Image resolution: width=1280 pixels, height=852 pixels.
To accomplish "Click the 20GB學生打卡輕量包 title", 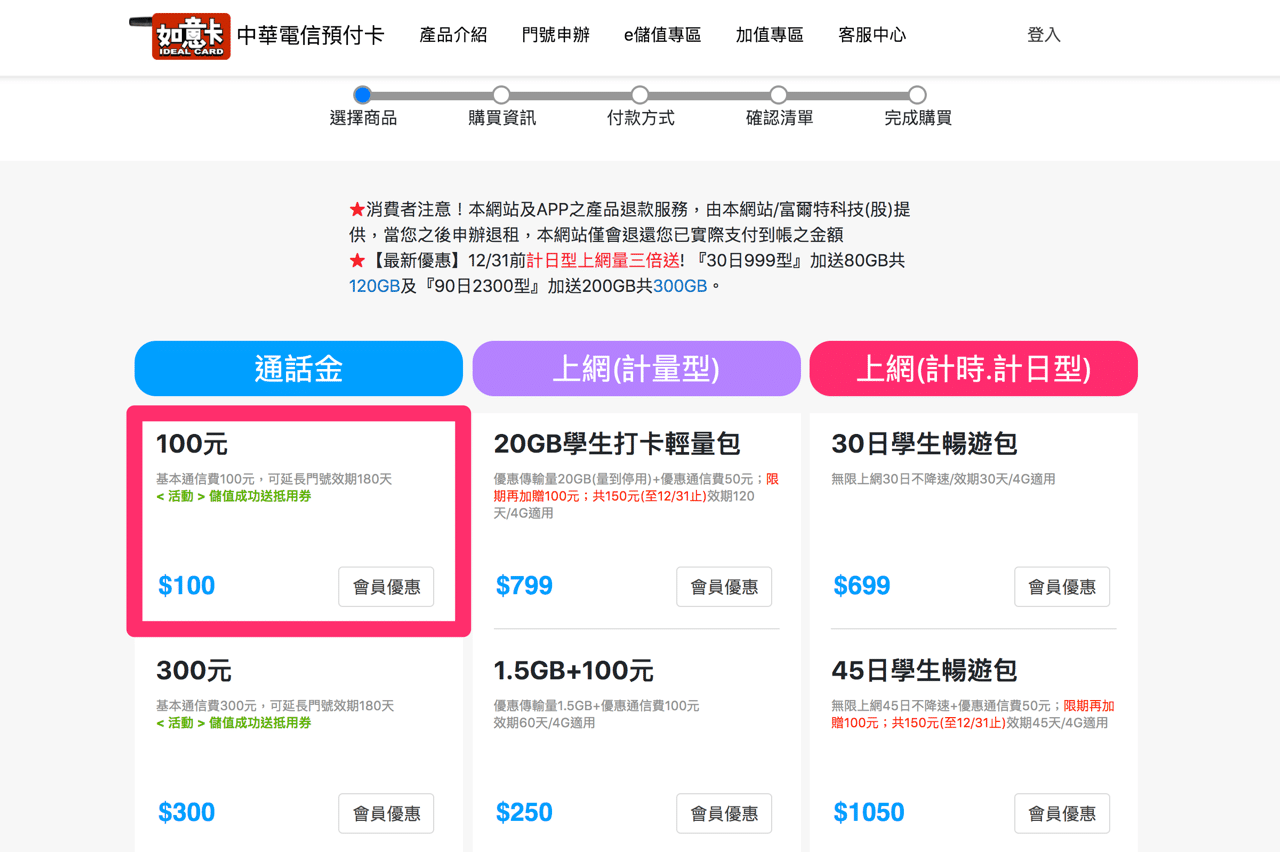I will click(617, 443).
